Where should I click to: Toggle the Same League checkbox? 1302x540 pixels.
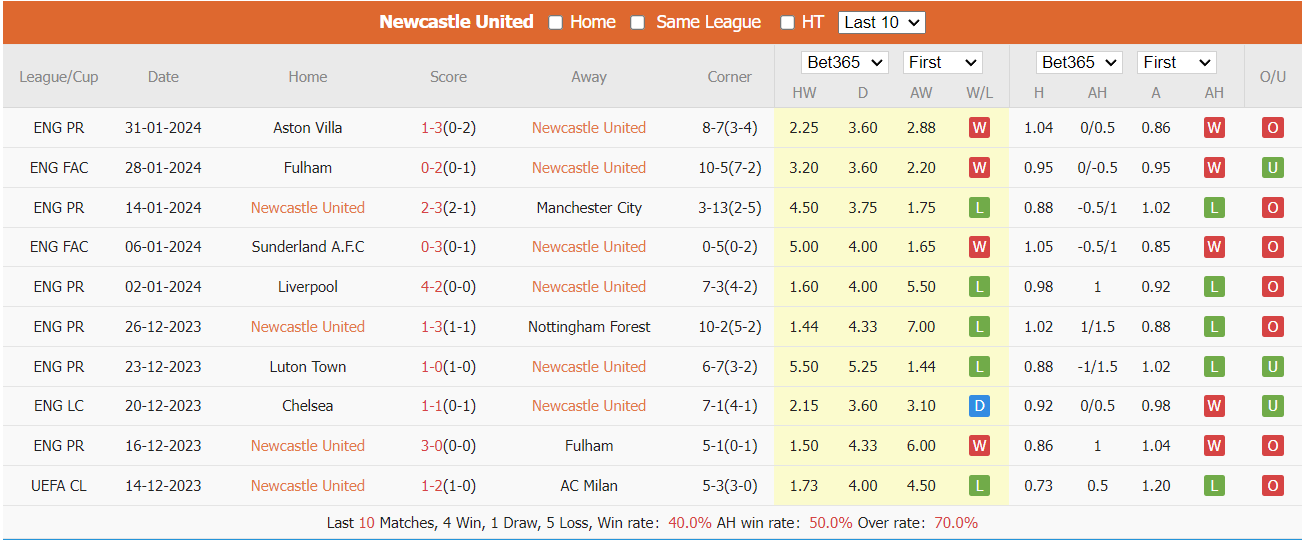click(638, 23)
